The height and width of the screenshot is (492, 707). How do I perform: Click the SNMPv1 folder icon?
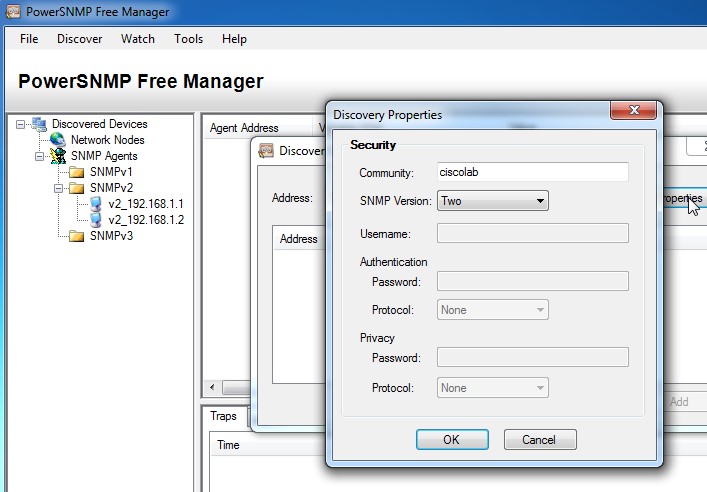[x=77, y=172]
